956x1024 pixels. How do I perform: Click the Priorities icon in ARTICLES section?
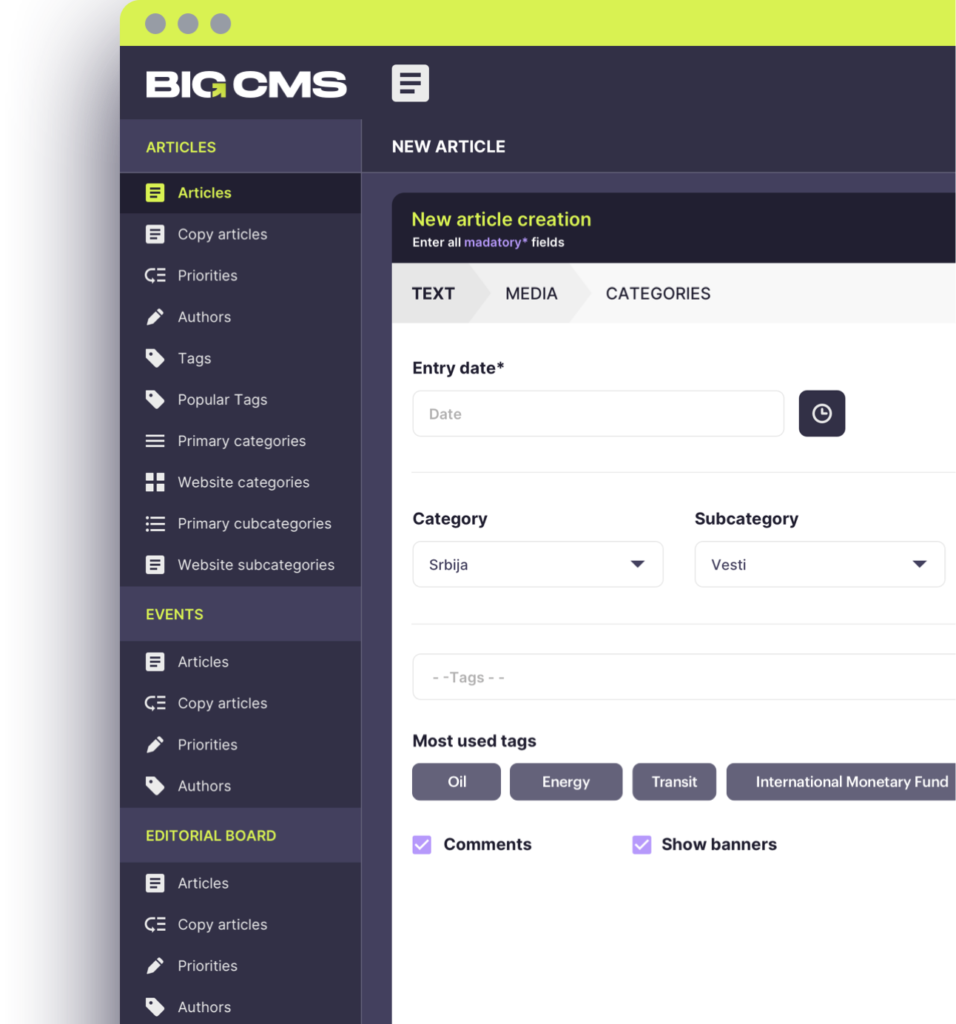(155, 275)
